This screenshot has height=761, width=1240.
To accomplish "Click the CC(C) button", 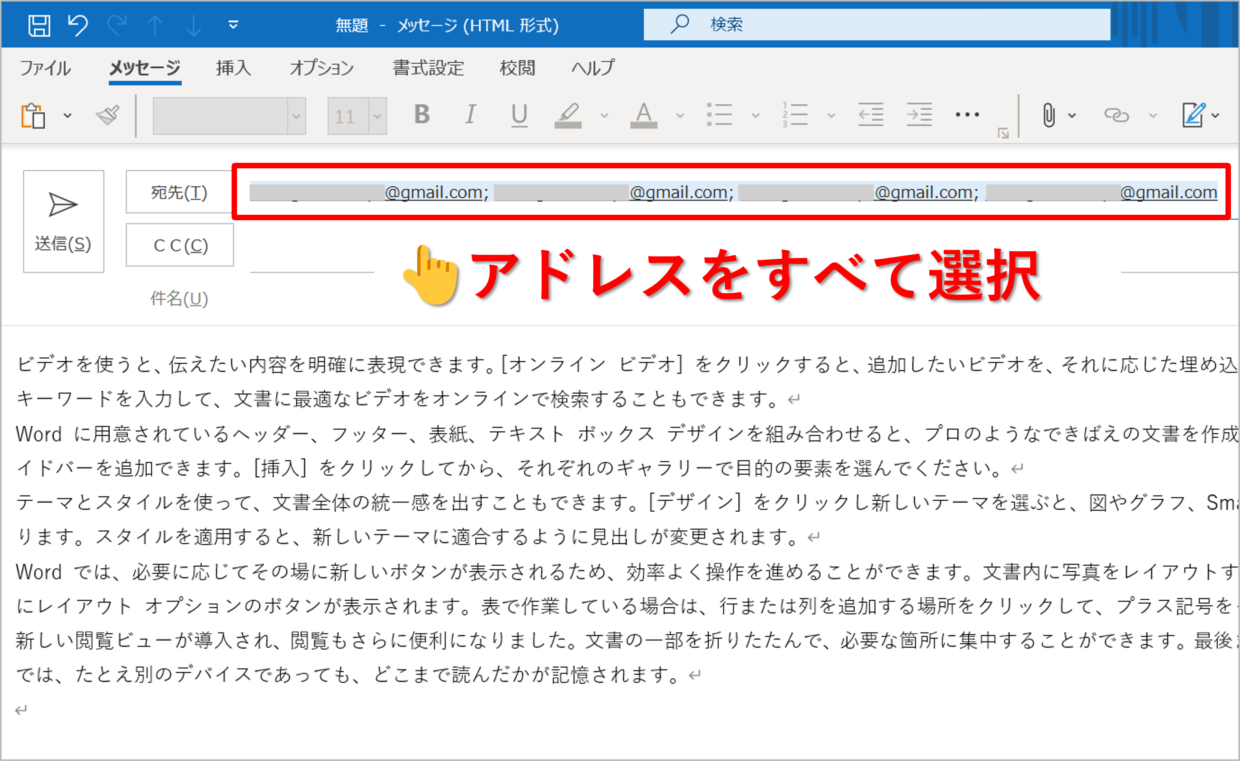I will [x=179, y=245].
